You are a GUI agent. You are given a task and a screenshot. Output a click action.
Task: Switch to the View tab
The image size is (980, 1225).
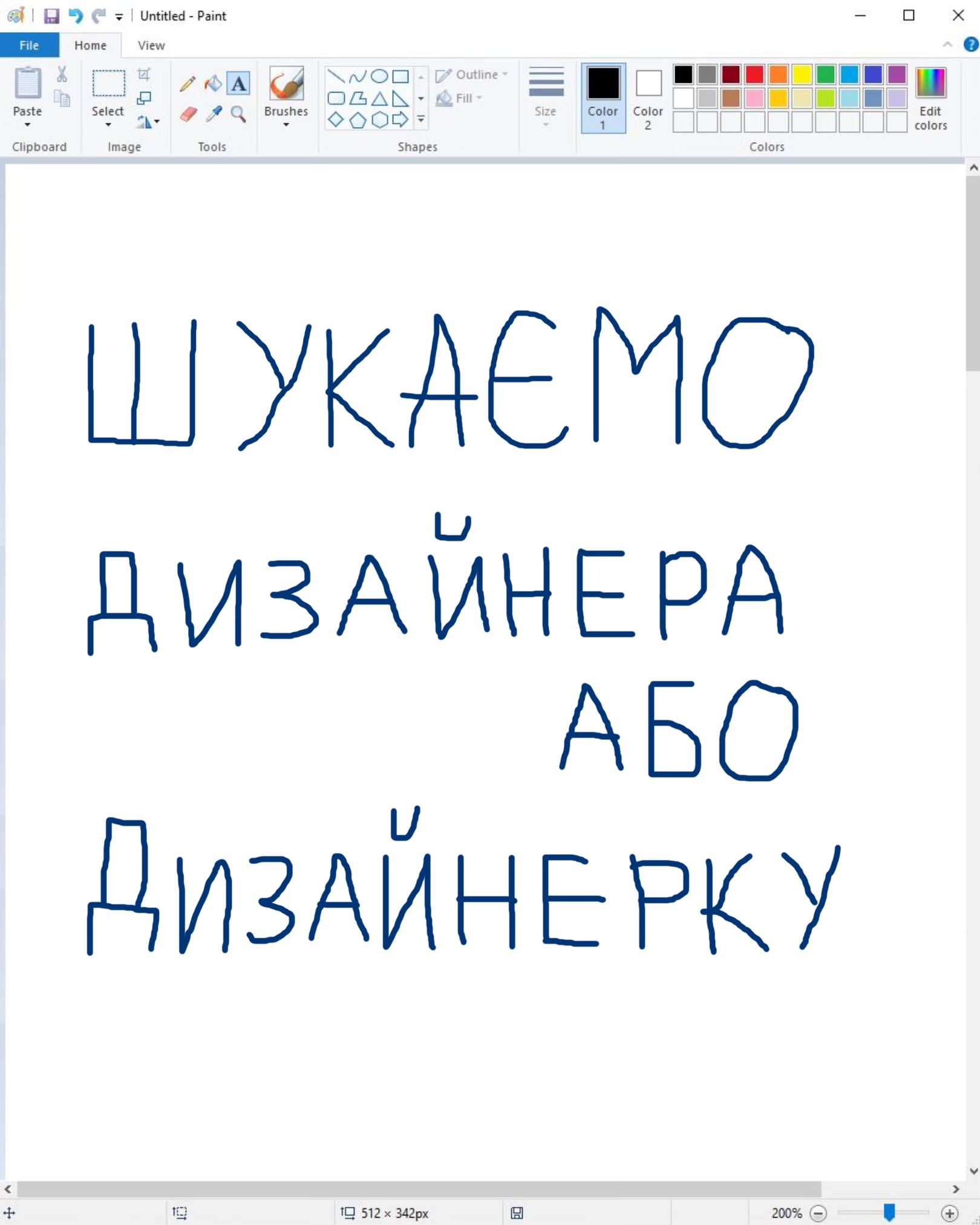pos(151,45)
